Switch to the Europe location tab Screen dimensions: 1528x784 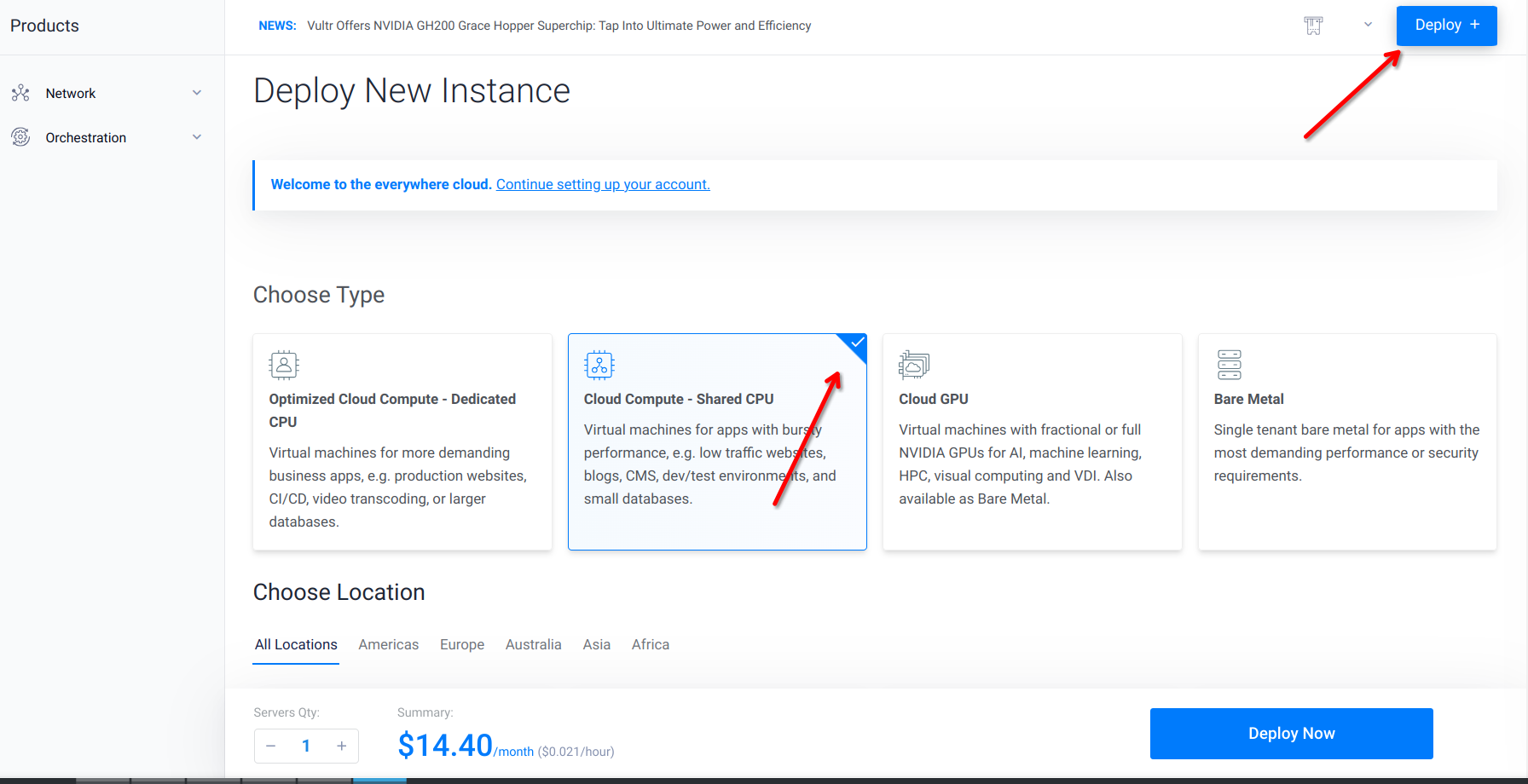coord(462,645)
